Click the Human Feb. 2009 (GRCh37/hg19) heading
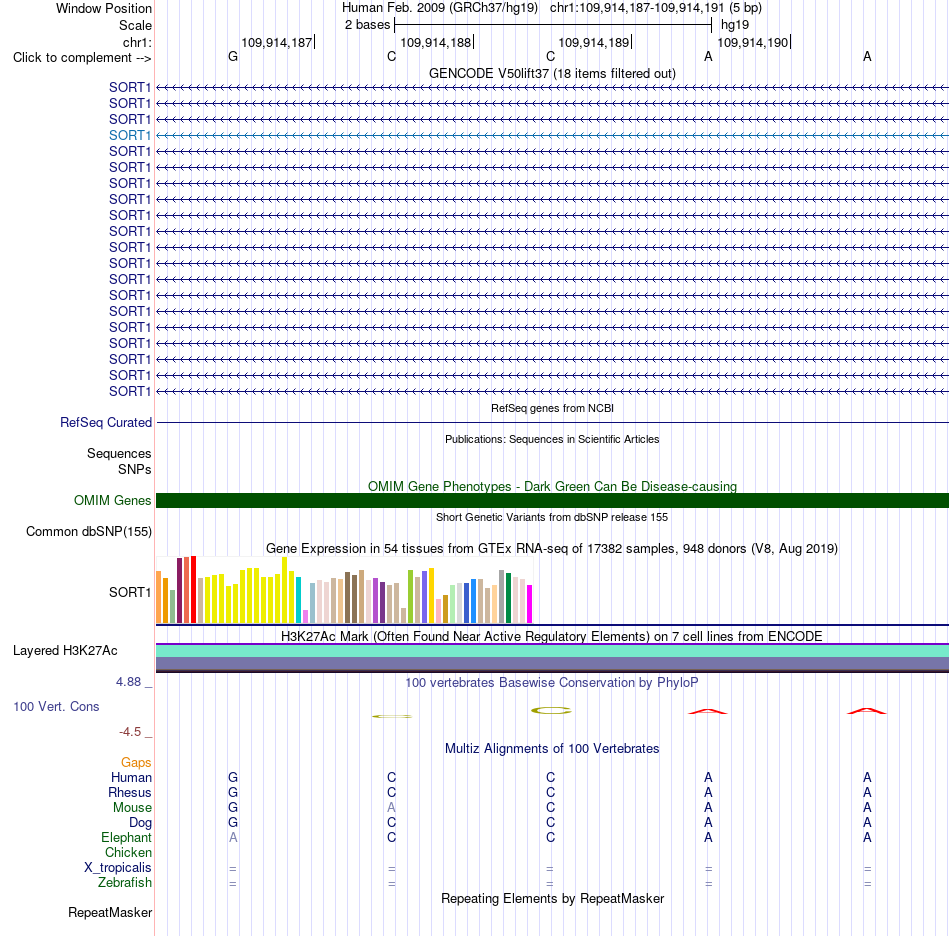This screenshot has height=936, width=950. (x=440, y=8)
